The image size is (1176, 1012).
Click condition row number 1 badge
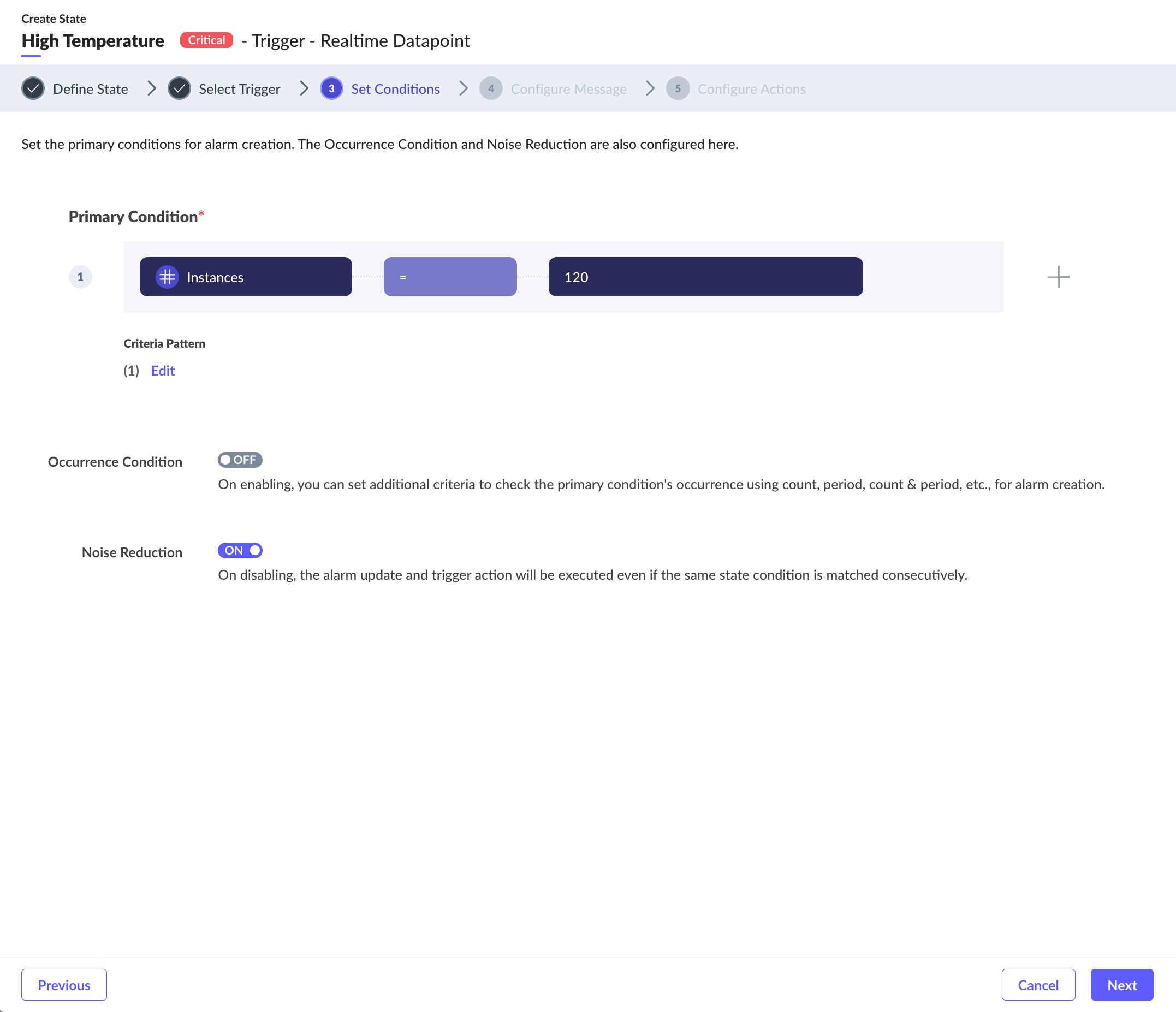click(x=80, y=277)
